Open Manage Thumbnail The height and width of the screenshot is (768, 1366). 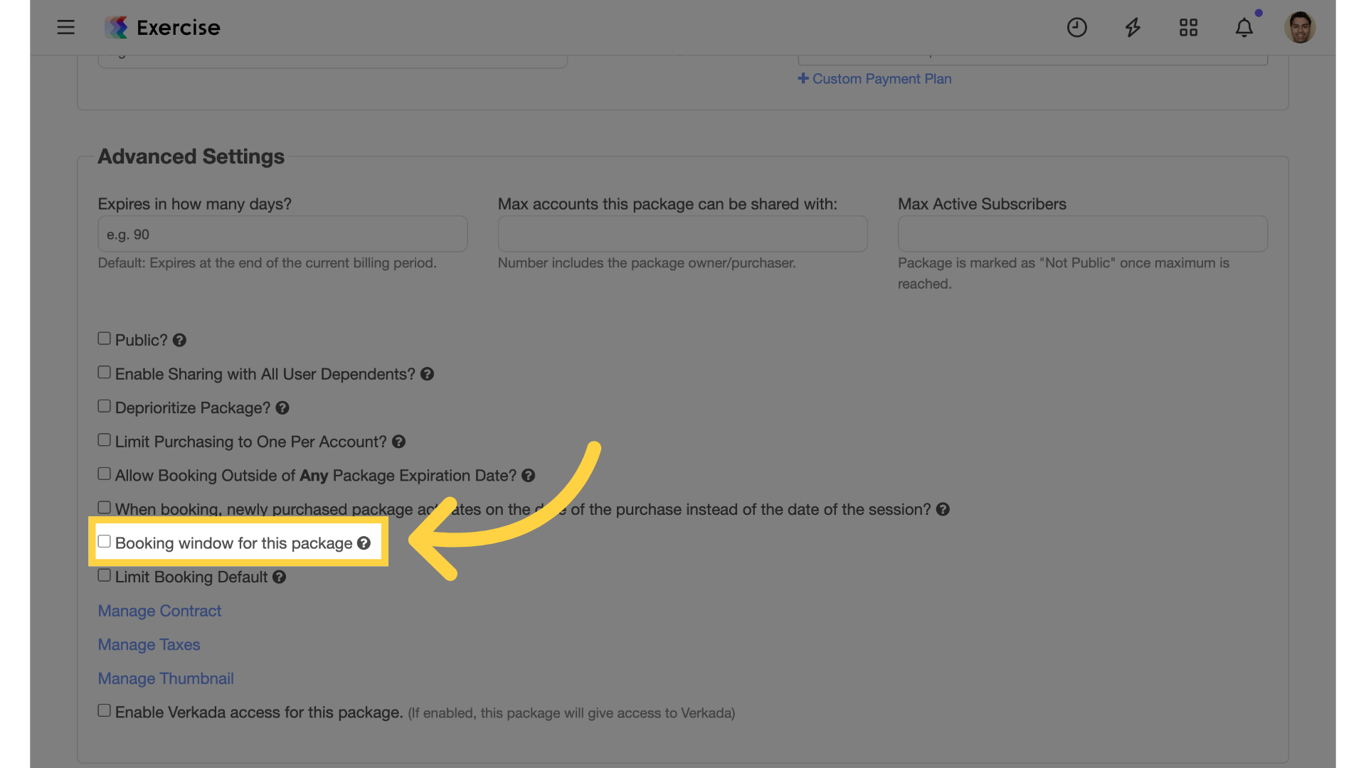pos(165,678)
